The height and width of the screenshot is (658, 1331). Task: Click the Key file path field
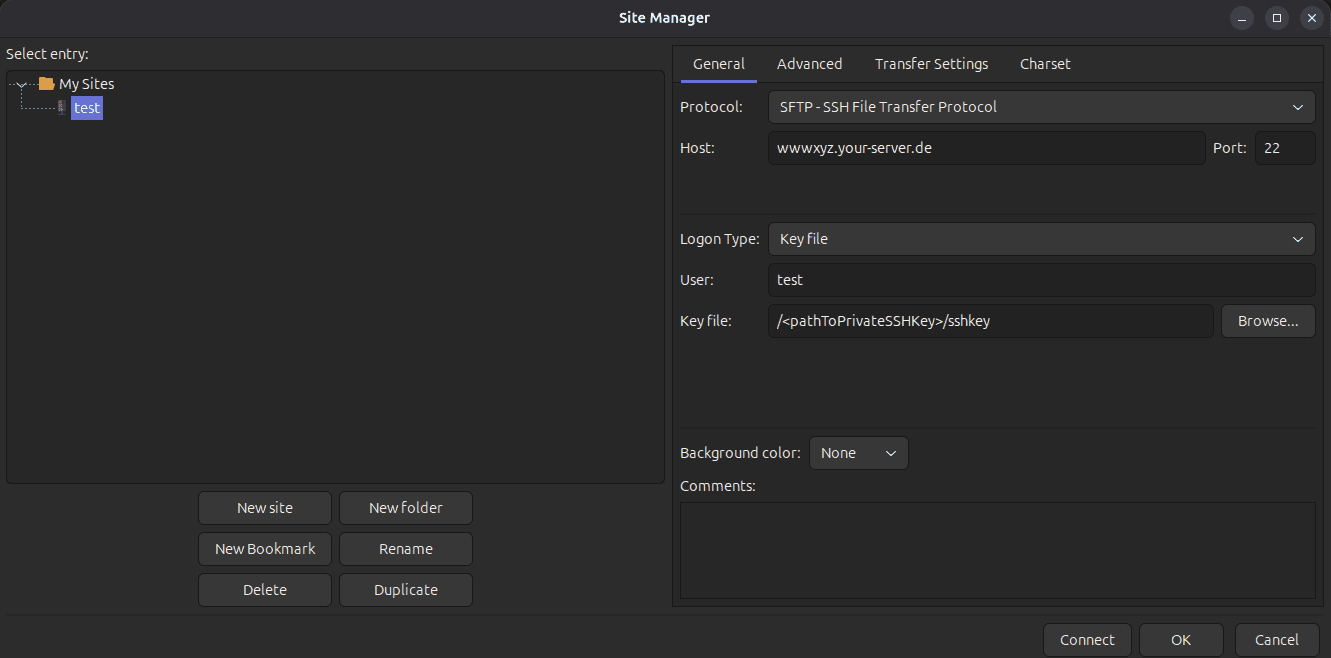(990, 321)
